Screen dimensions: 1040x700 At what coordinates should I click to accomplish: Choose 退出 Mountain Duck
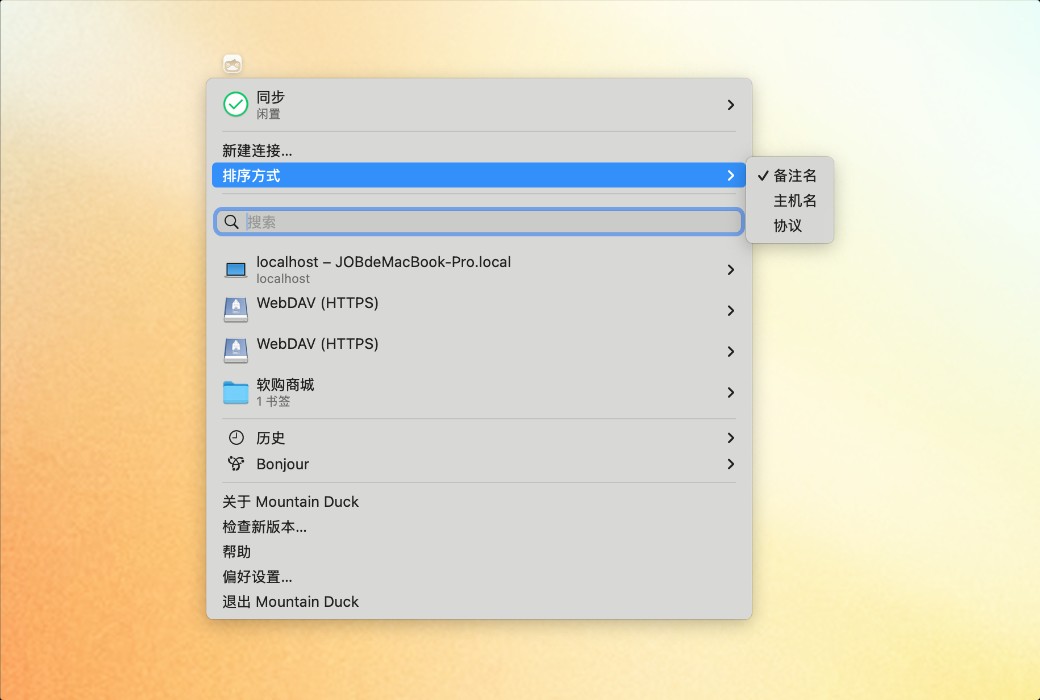tap(479, 602)
